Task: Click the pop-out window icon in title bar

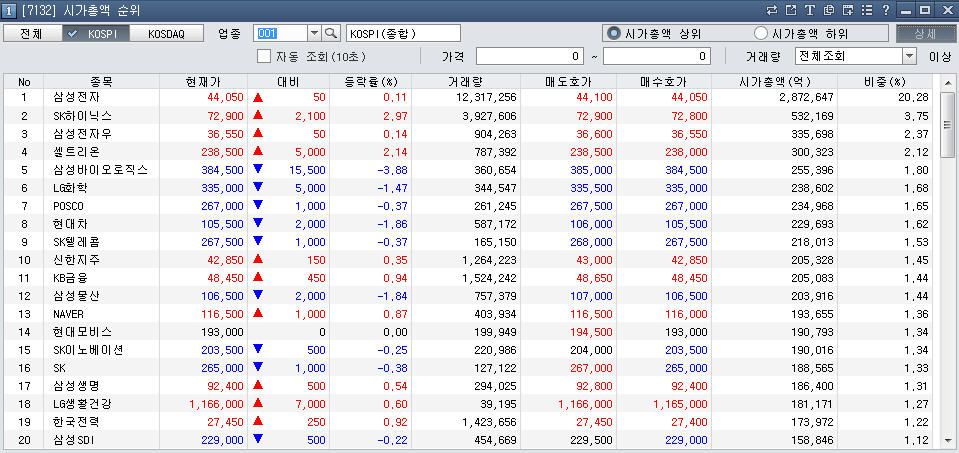Action: click(791, 10)
